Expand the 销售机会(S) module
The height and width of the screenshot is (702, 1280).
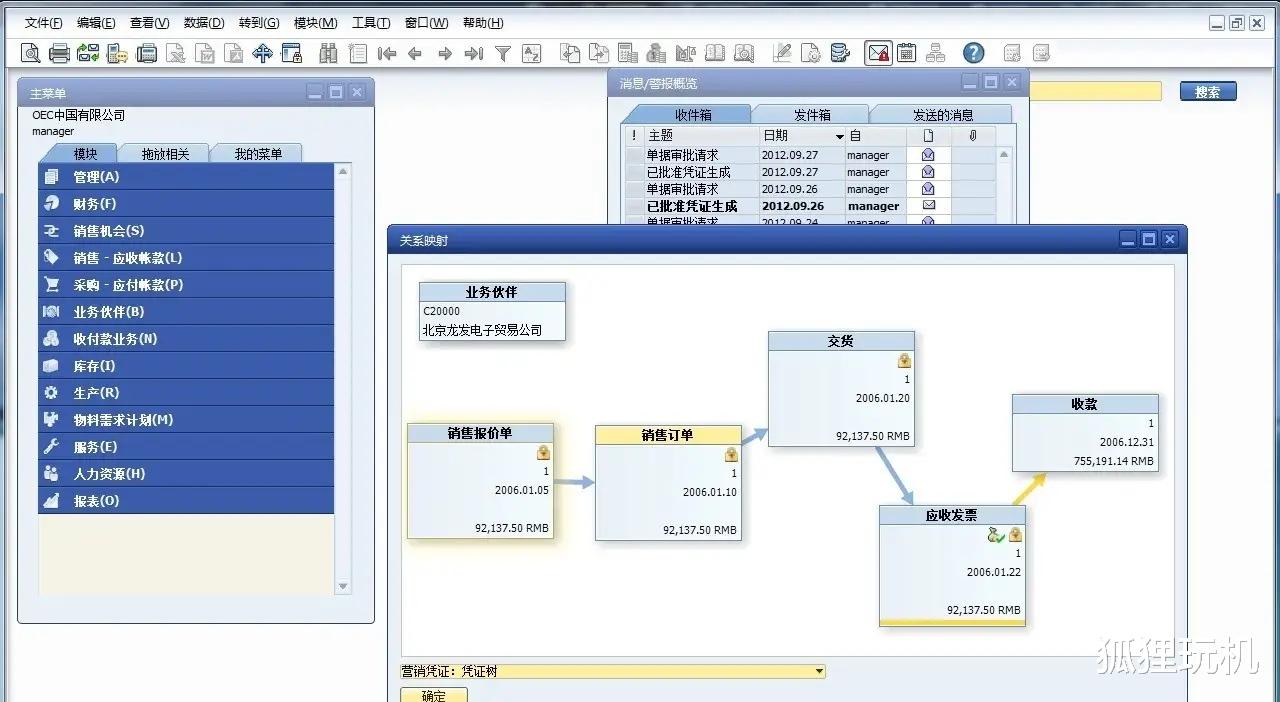click(186, 231)
